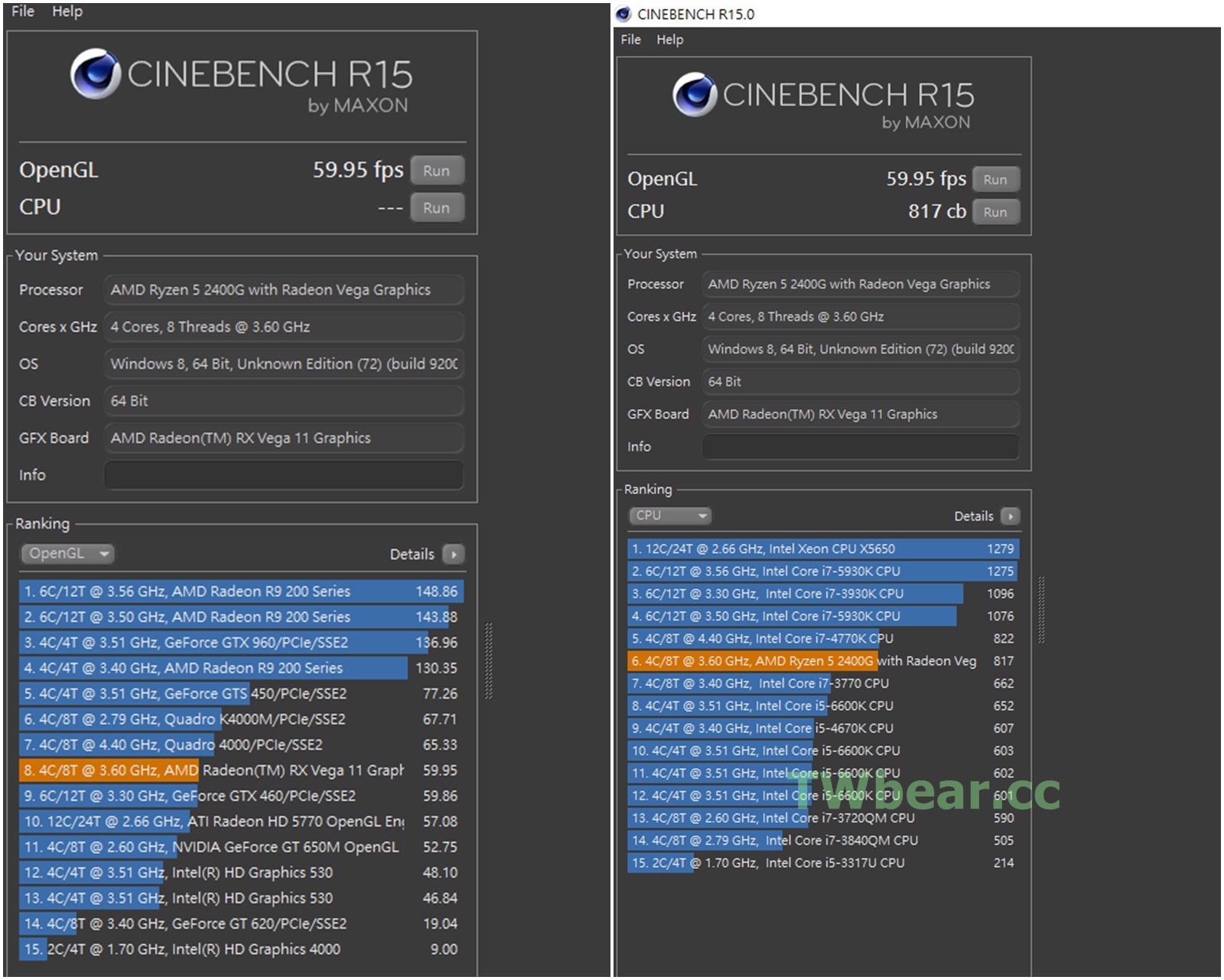Select the HD Graphics 530 row at 48.10
Image resolution: width=1224 pixels, height=980 pixels.
tap(242, 873)
